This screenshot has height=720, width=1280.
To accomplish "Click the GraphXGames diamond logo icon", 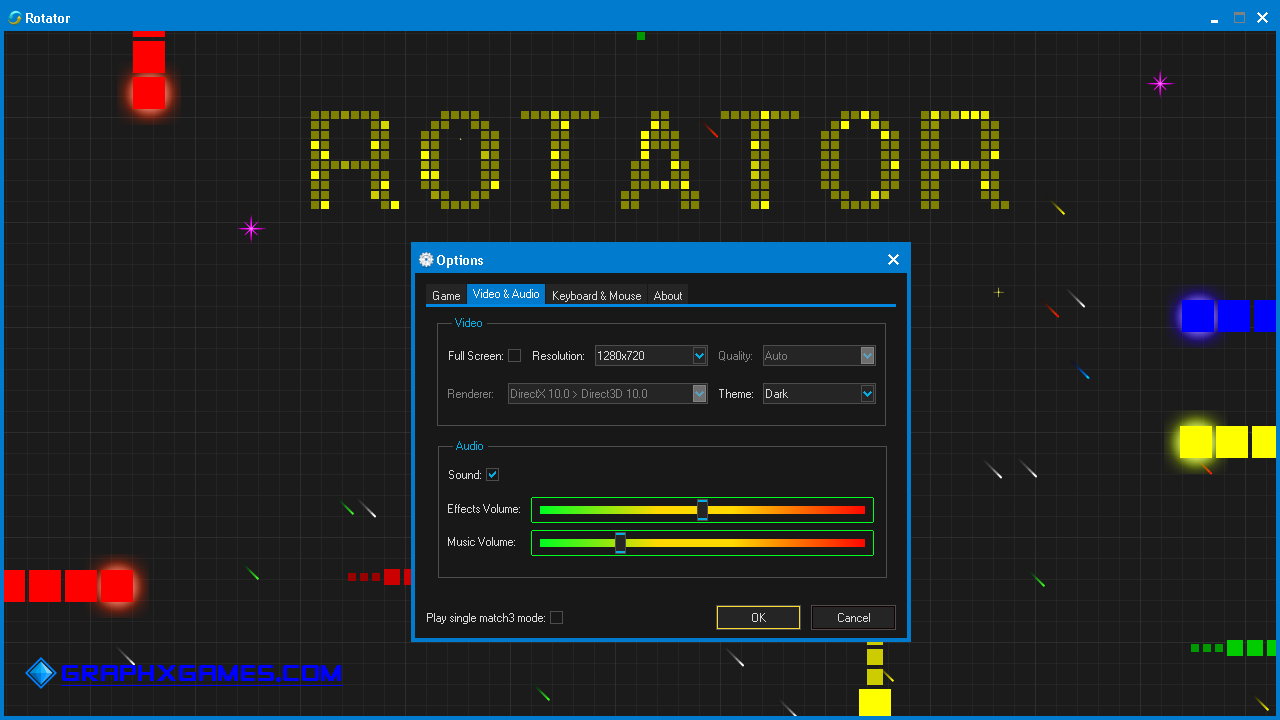I will point(40,673).
